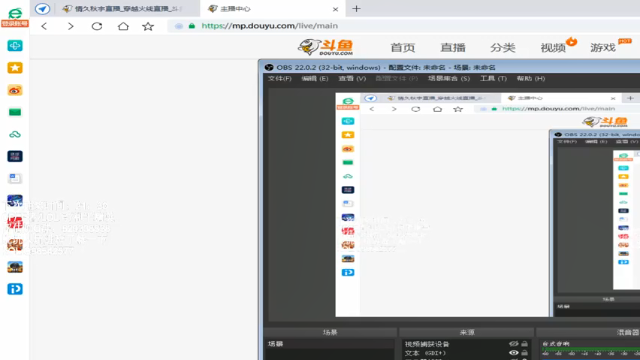Toggle the lock on 文本 (GDI+) source
This screenshot has width=640, height=360.
point(524,353)
